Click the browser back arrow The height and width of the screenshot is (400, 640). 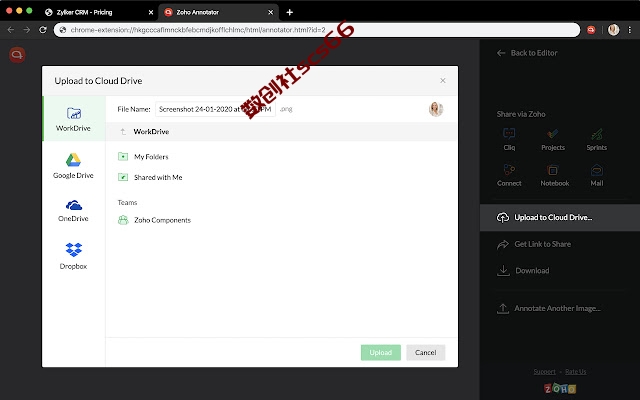click(11, 30)
